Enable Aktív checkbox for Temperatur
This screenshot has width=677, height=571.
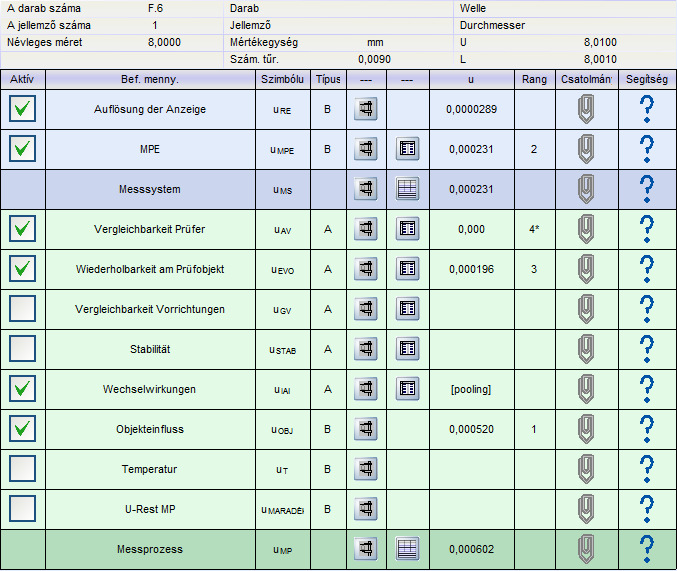pos(22,469)
